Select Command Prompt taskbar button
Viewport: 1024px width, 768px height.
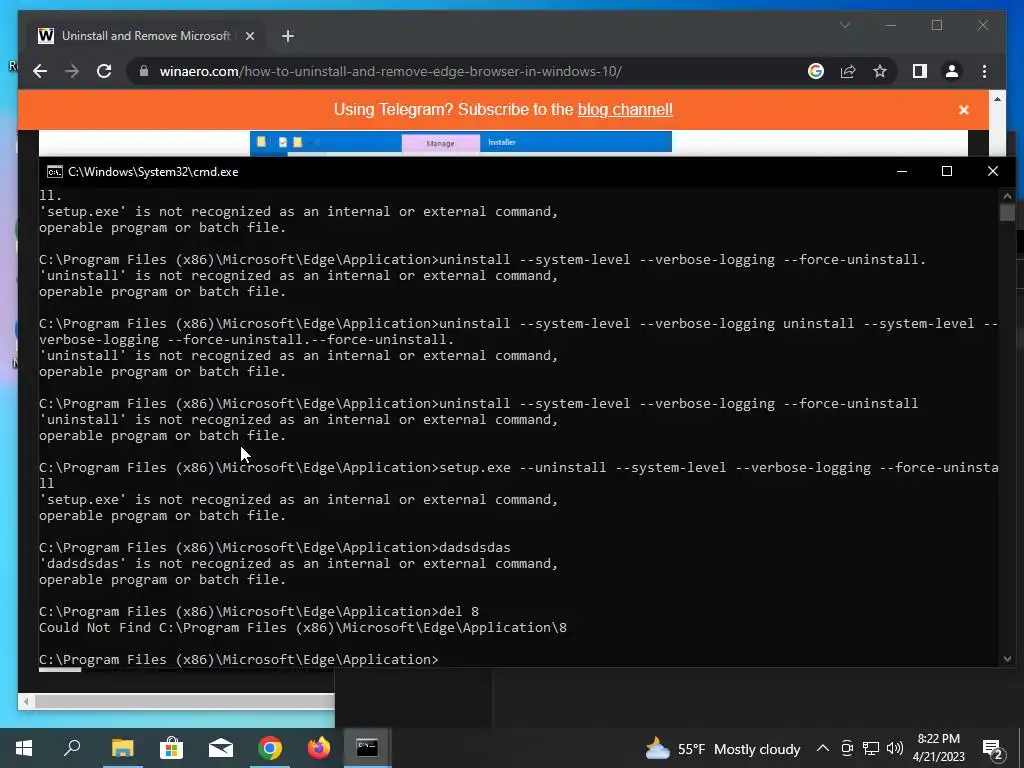367,748
